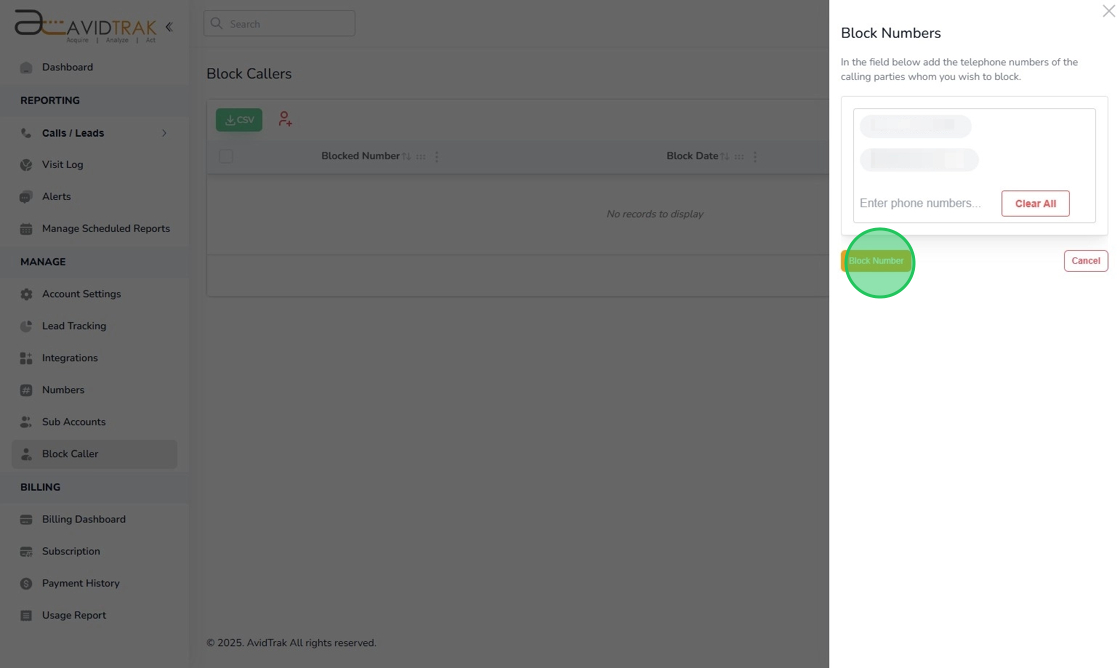Click the Block Caller person icon
Screen dimensions: 1120x668
click(x=26, y=454)
